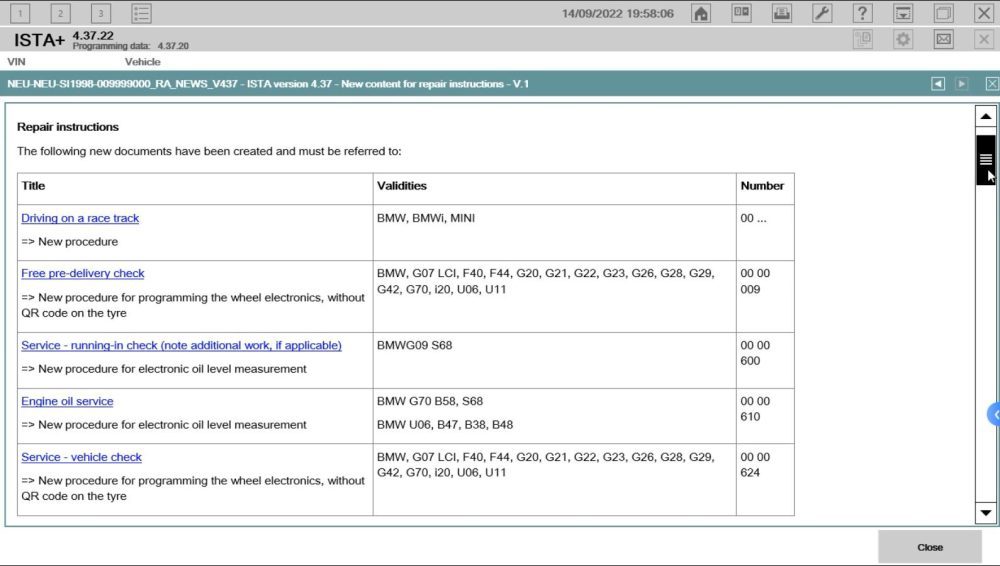The height and width of the screenshot is (566, 1000).
Task: Open Engine oil service link
Action: (67, 401)
